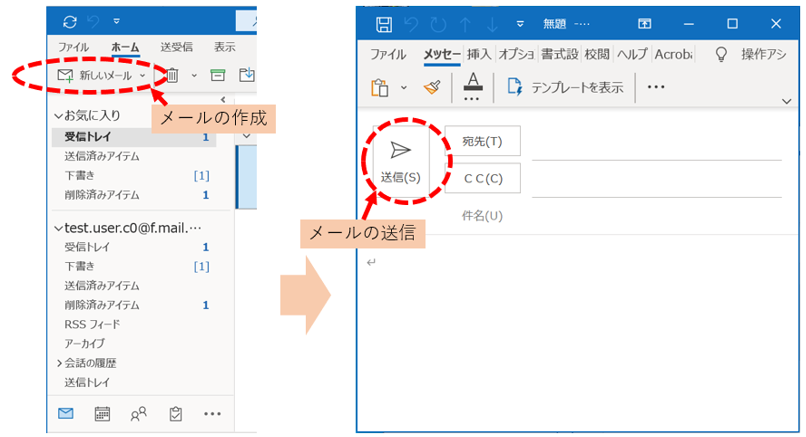The height and width of the screenshot is (437, 806).
Task: Click the テンプレートを表示 button
Action: [x=566, y=87]
